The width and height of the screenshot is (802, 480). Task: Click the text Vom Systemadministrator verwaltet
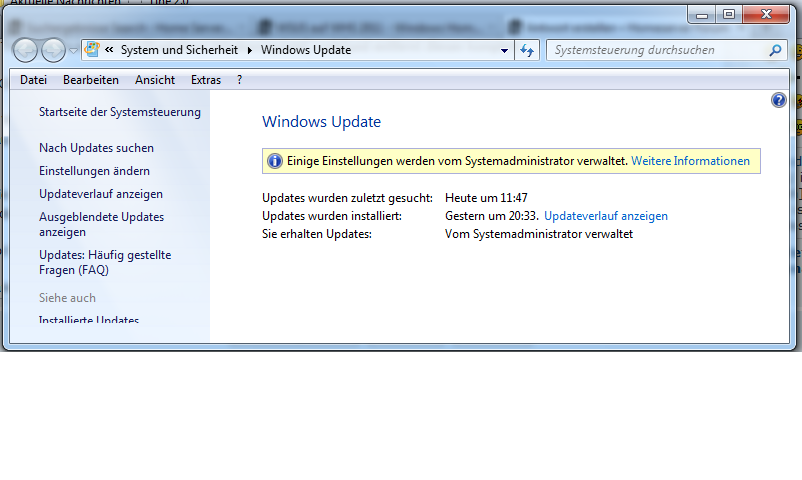click(539, 234)
